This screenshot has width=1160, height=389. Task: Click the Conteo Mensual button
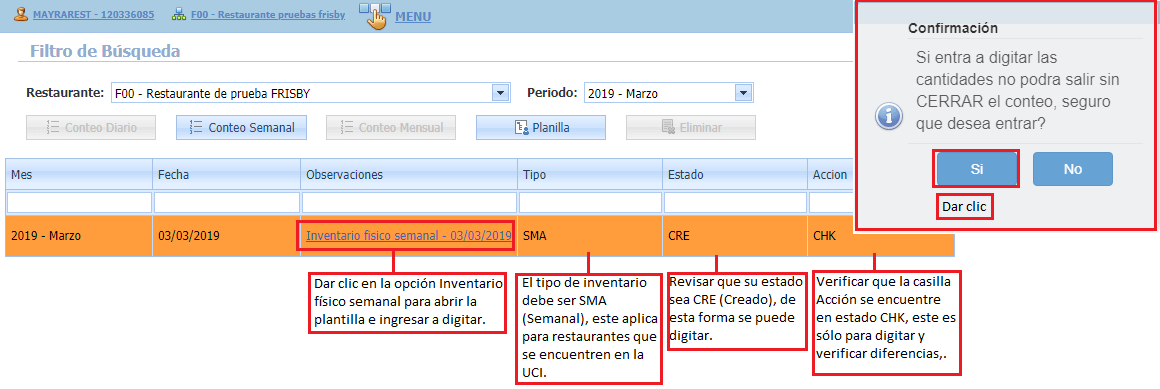pos(391,127)
